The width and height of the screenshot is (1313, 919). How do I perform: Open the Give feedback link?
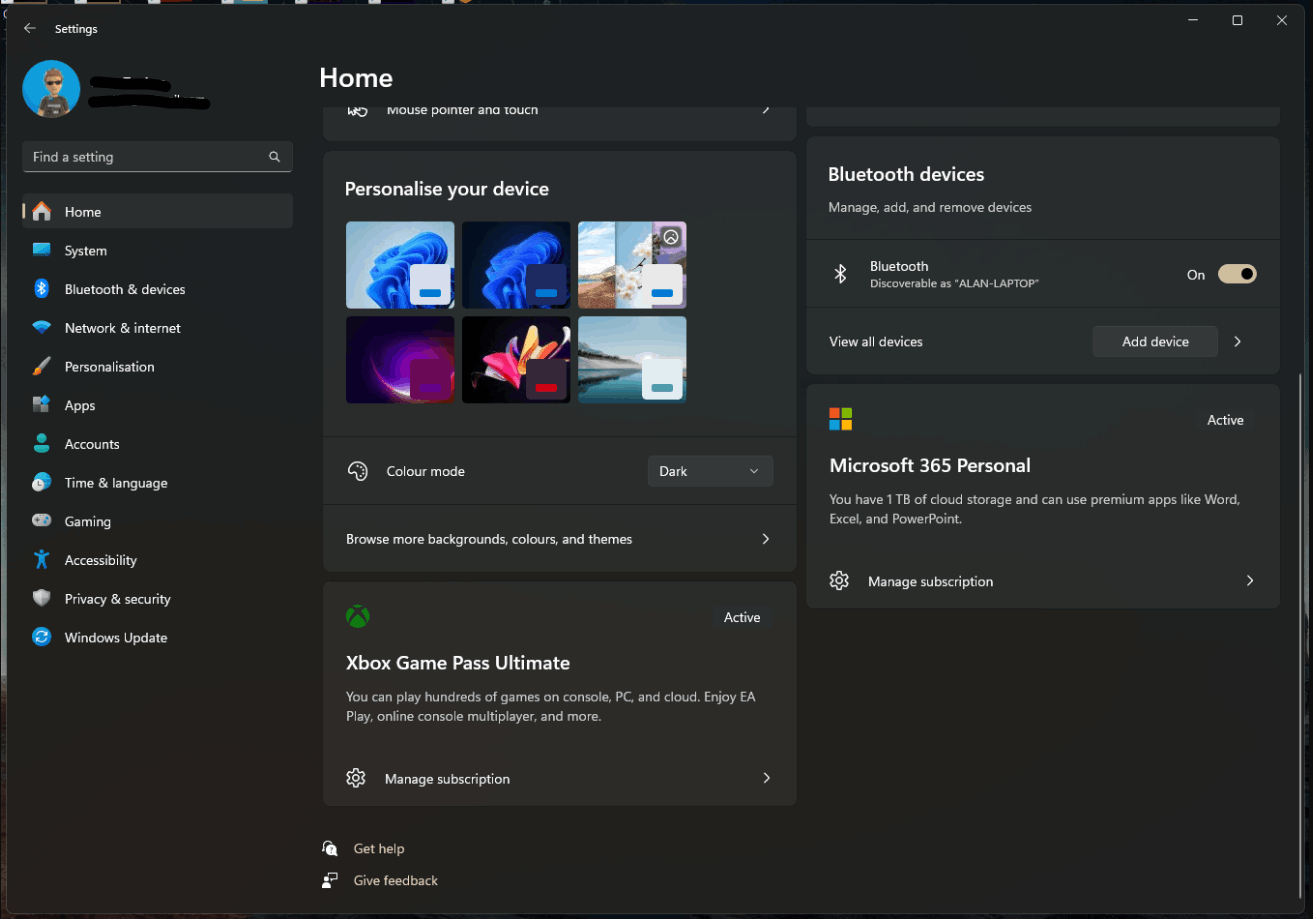click(x=396, y=880)
